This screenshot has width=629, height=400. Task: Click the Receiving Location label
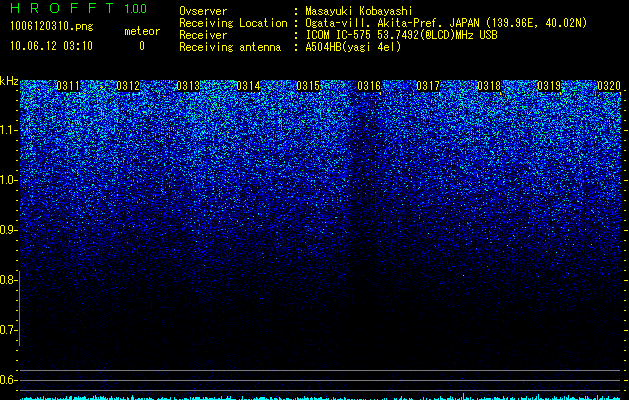click(233, 23)
